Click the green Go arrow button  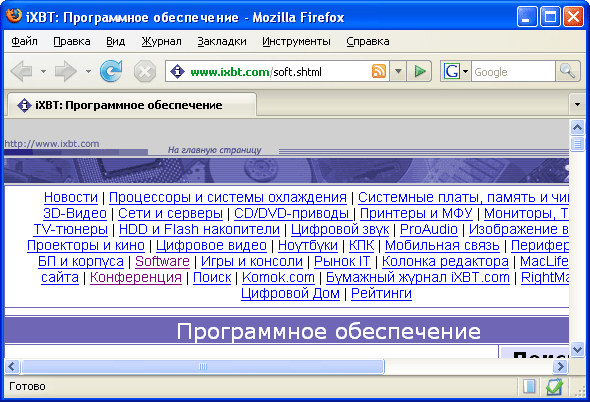[420, 71]
